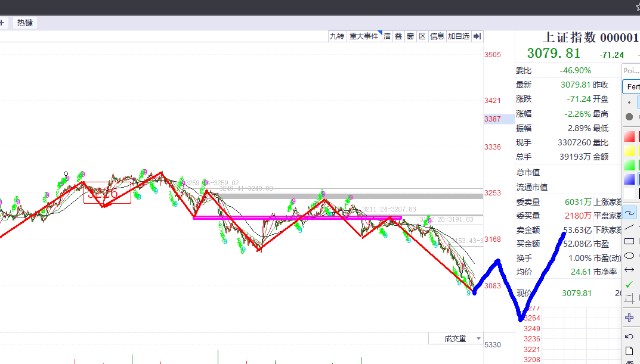Screen dimensions: 640x364
Task: Click the 3387 highlighted price axis label
Action: point(493,119)
